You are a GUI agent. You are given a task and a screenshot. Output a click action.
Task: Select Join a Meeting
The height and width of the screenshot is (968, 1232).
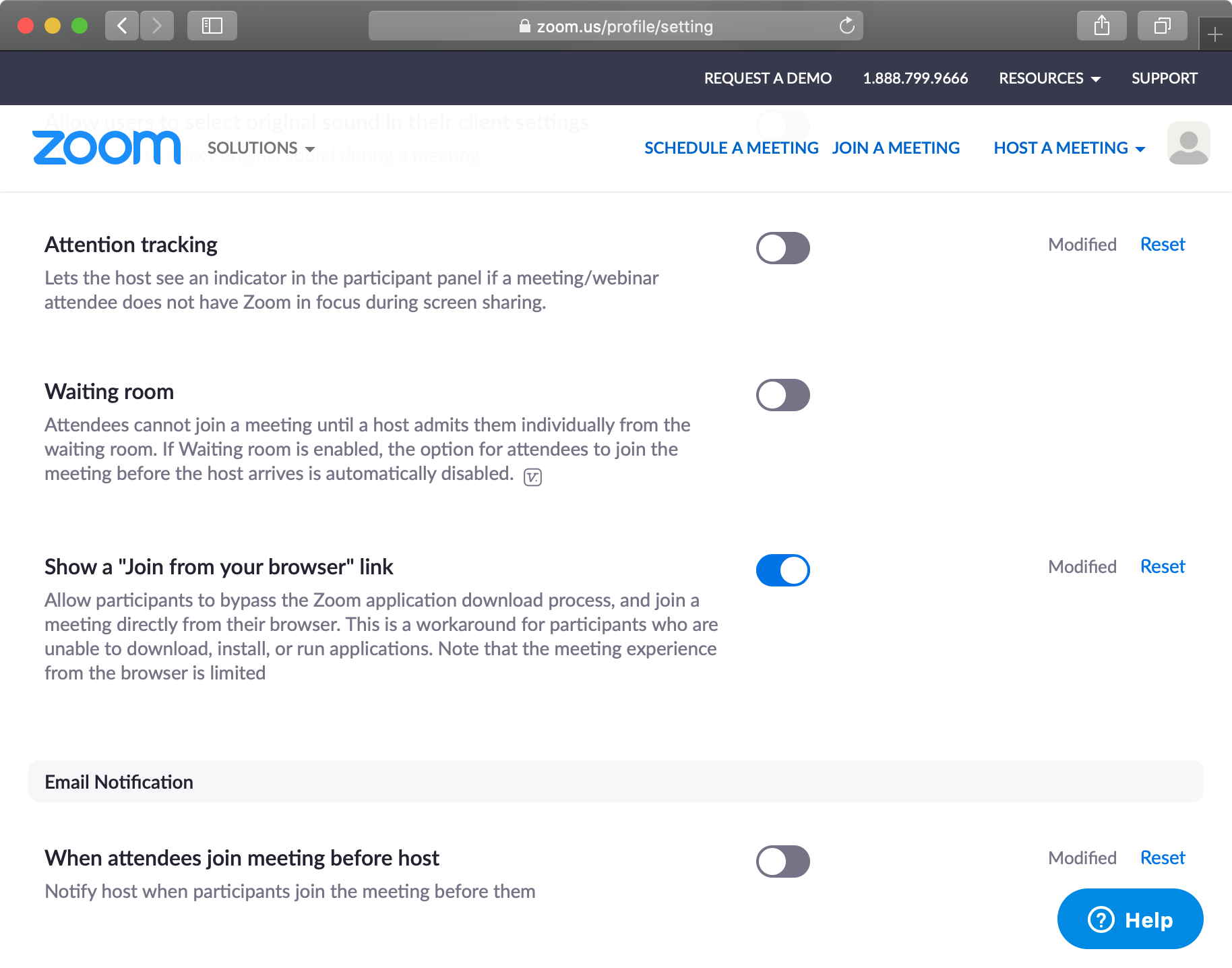tap(896, 148)
